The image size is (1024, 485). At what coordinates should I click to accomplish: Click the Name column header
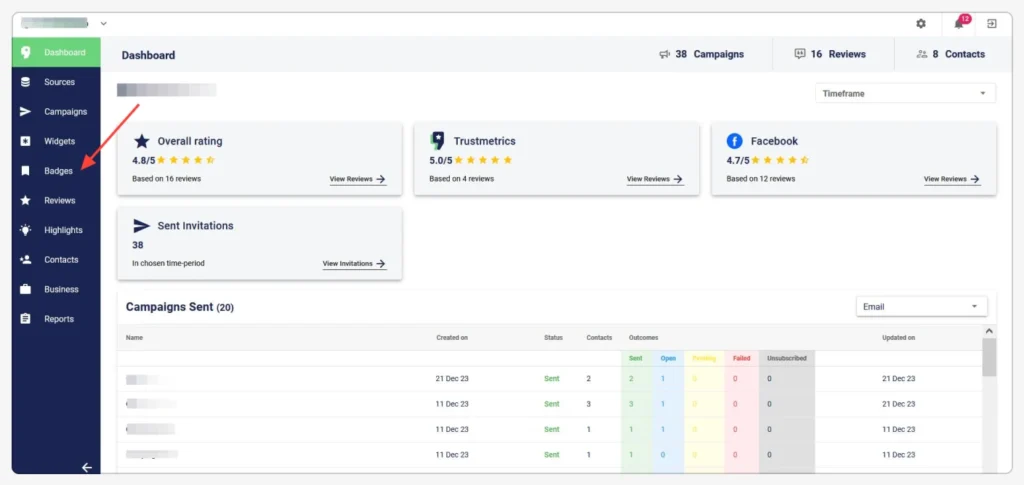(x=135, y=338)
